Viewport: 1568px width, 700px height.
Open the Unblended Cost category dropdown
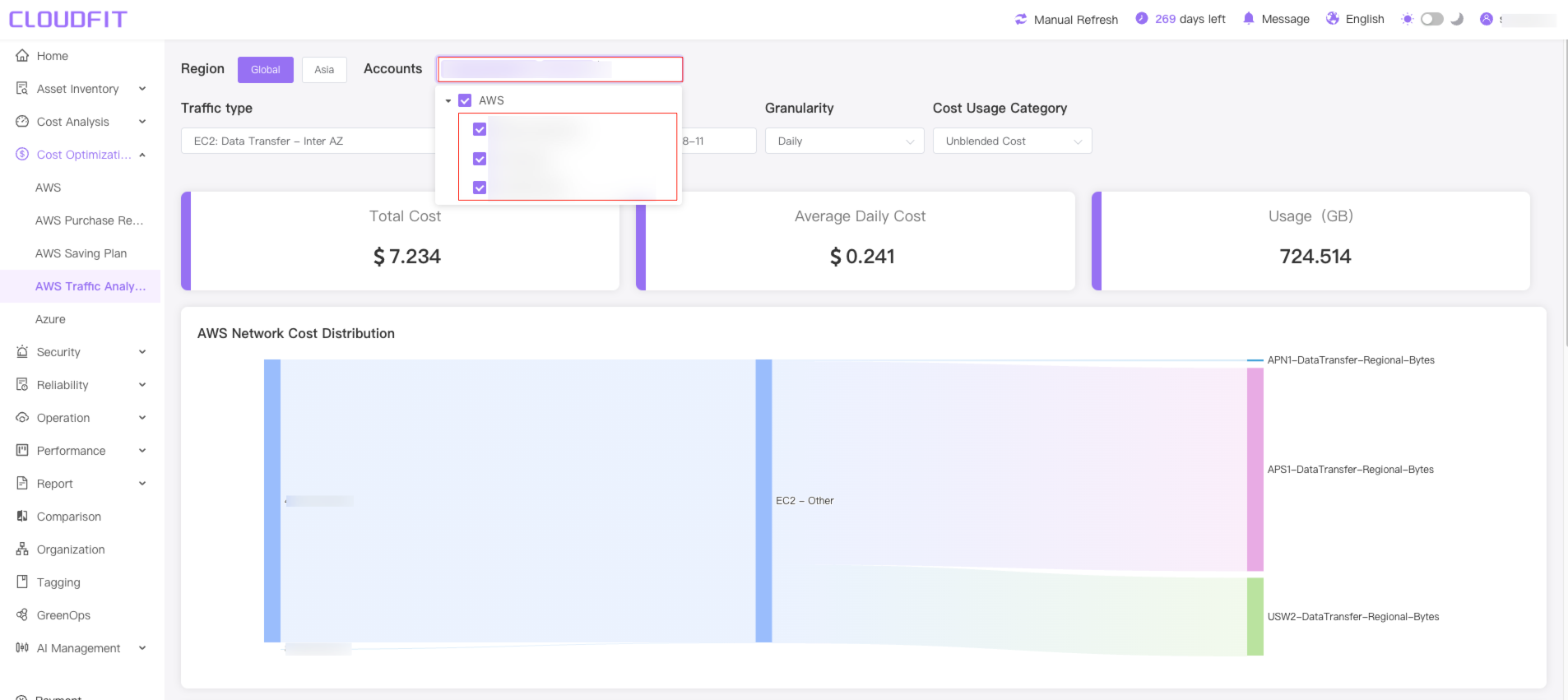(1012, 141)
